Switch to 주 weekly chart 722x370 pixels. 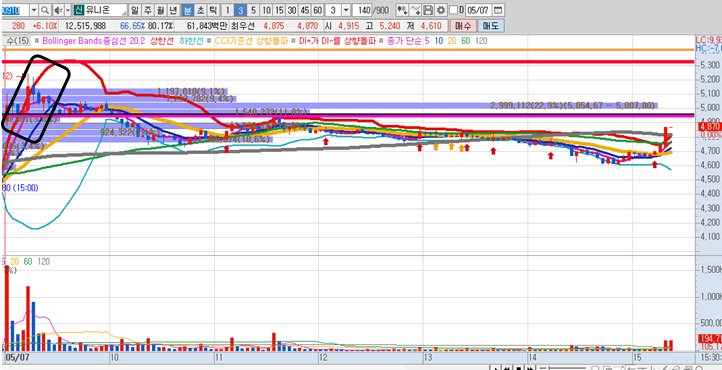pyautogui.click(x=147, y=10)
